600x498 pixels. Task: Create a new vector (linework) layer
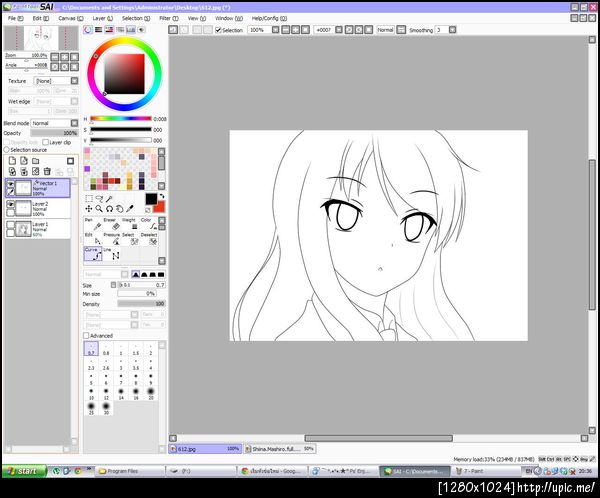point(24,160)
